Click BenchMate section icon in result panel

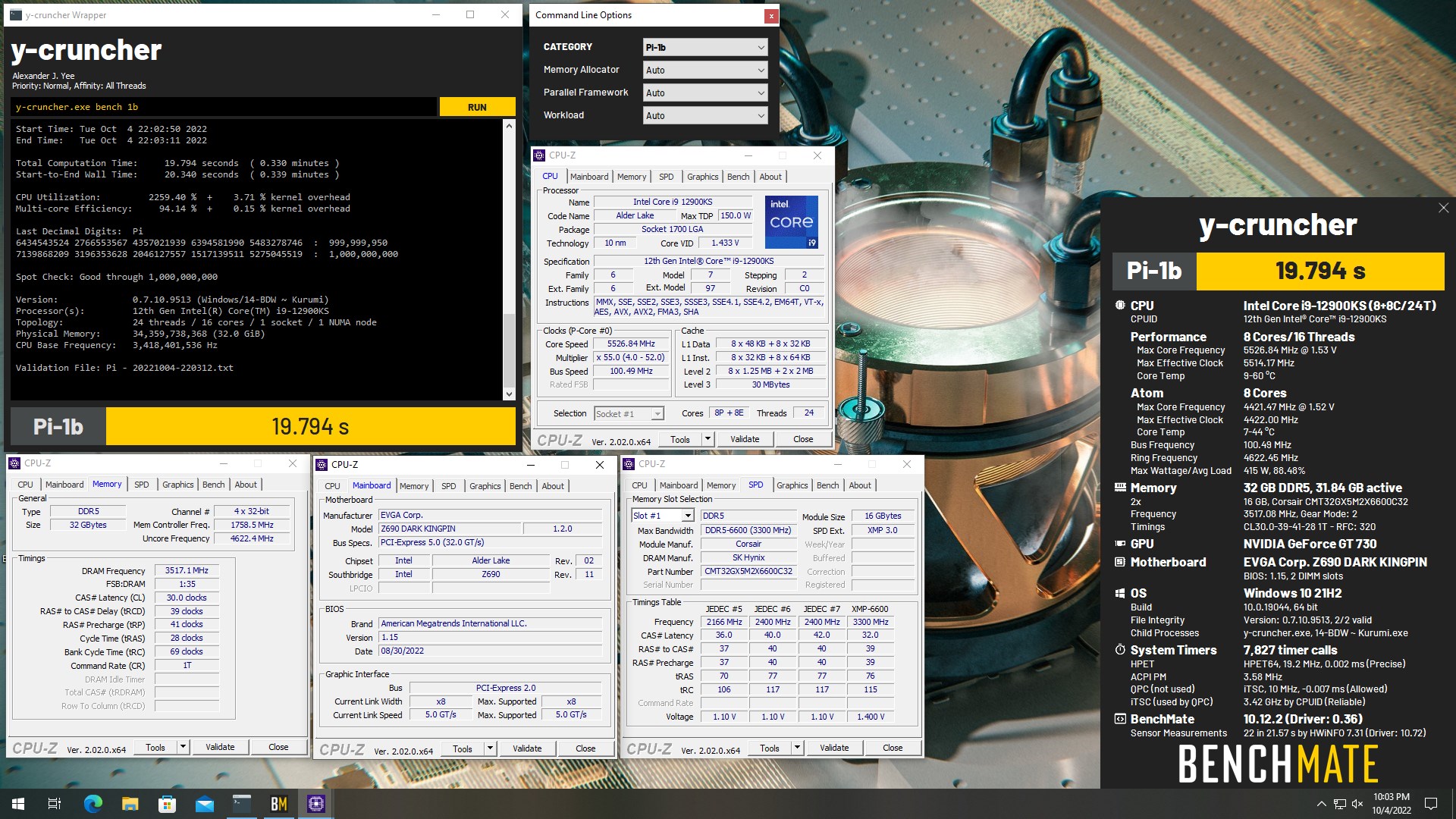pyautogui.click(x=1120, y=719)
